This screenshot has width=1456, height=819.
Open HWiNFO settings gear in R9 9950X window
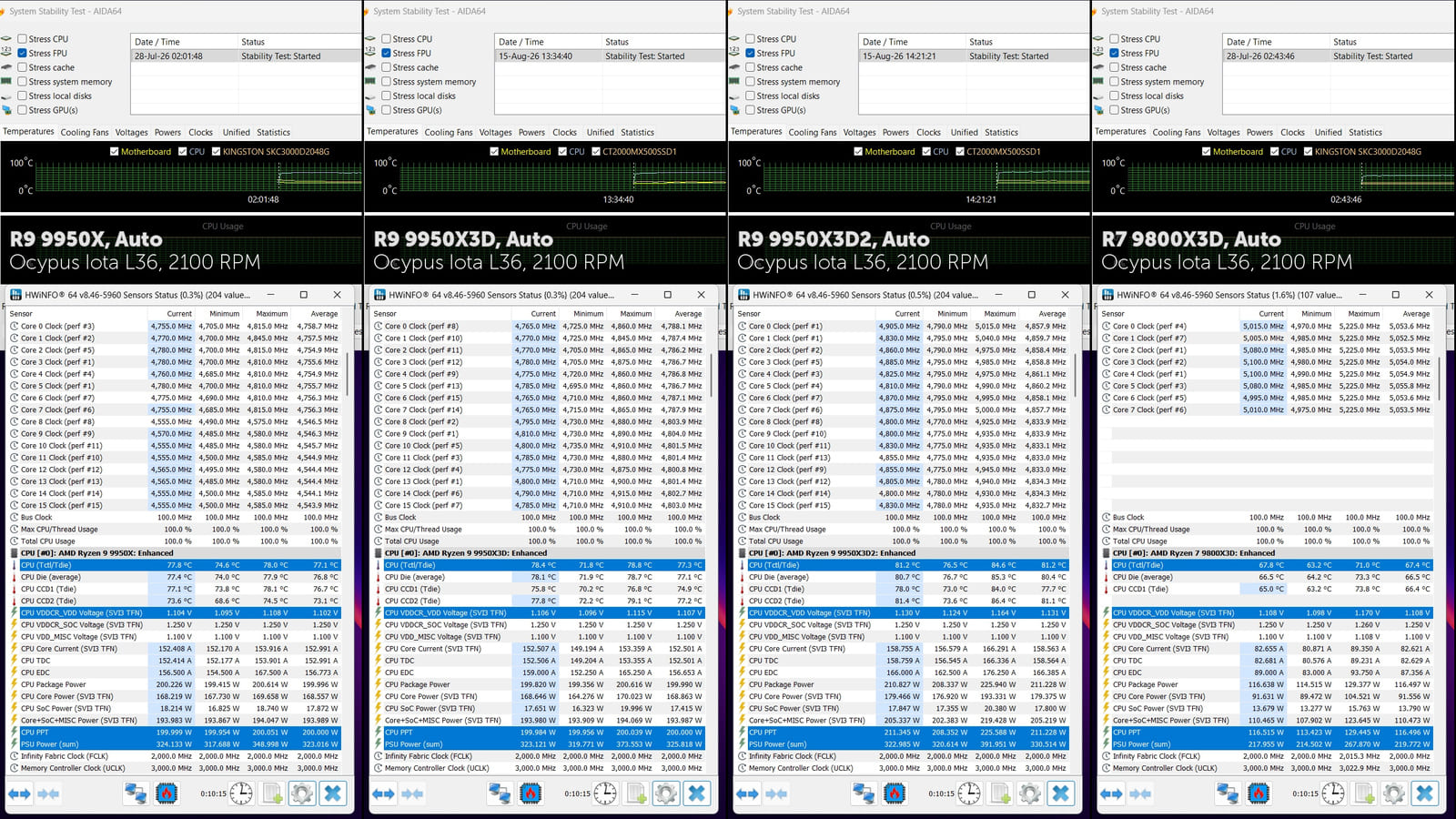(302, 794)
